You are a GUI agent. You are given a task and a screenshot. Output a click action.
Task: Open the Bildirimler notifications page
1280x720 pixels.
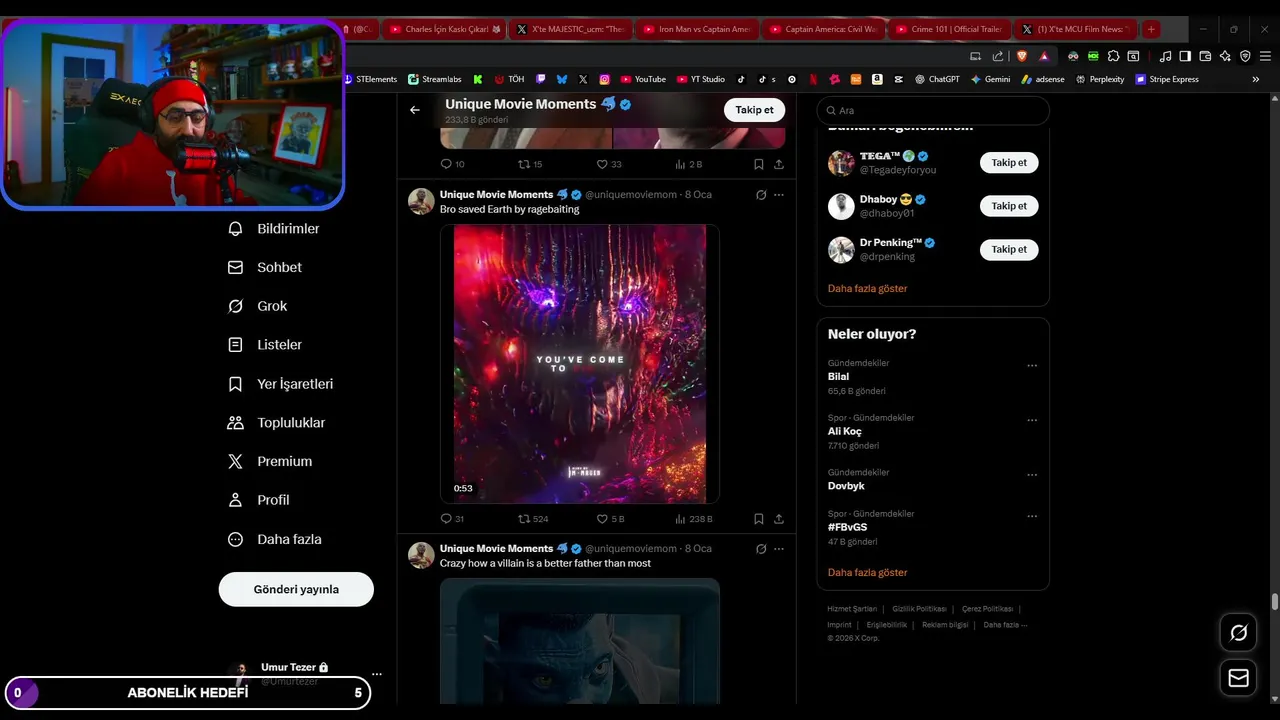(274, 229)
